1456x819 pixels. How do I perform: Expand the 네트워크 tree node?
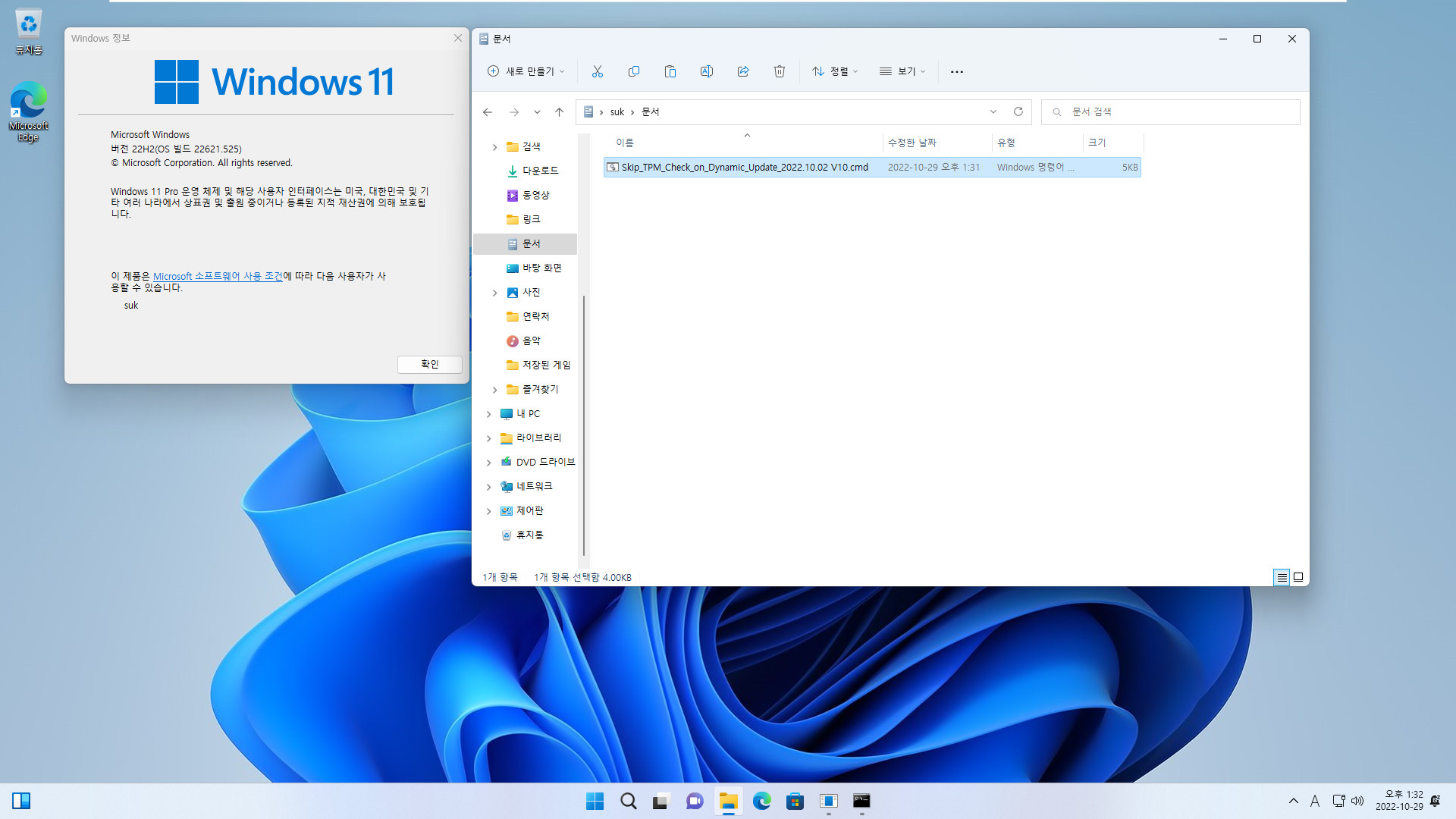489,487
